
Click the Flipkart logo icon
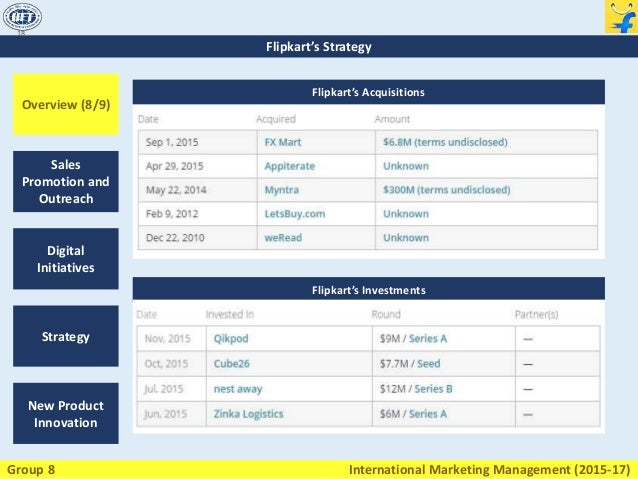(621, 17)
